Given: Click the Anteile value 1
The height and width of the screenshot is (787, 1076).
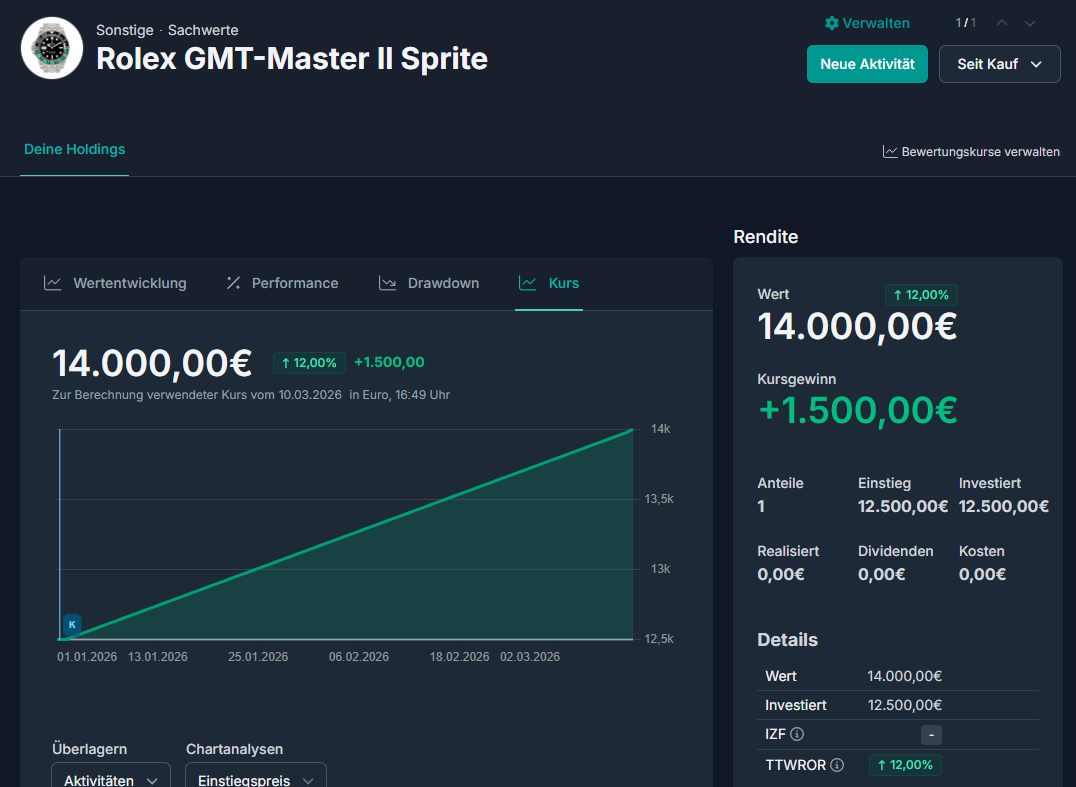Looking at the screenshot, I should [761, 506].
